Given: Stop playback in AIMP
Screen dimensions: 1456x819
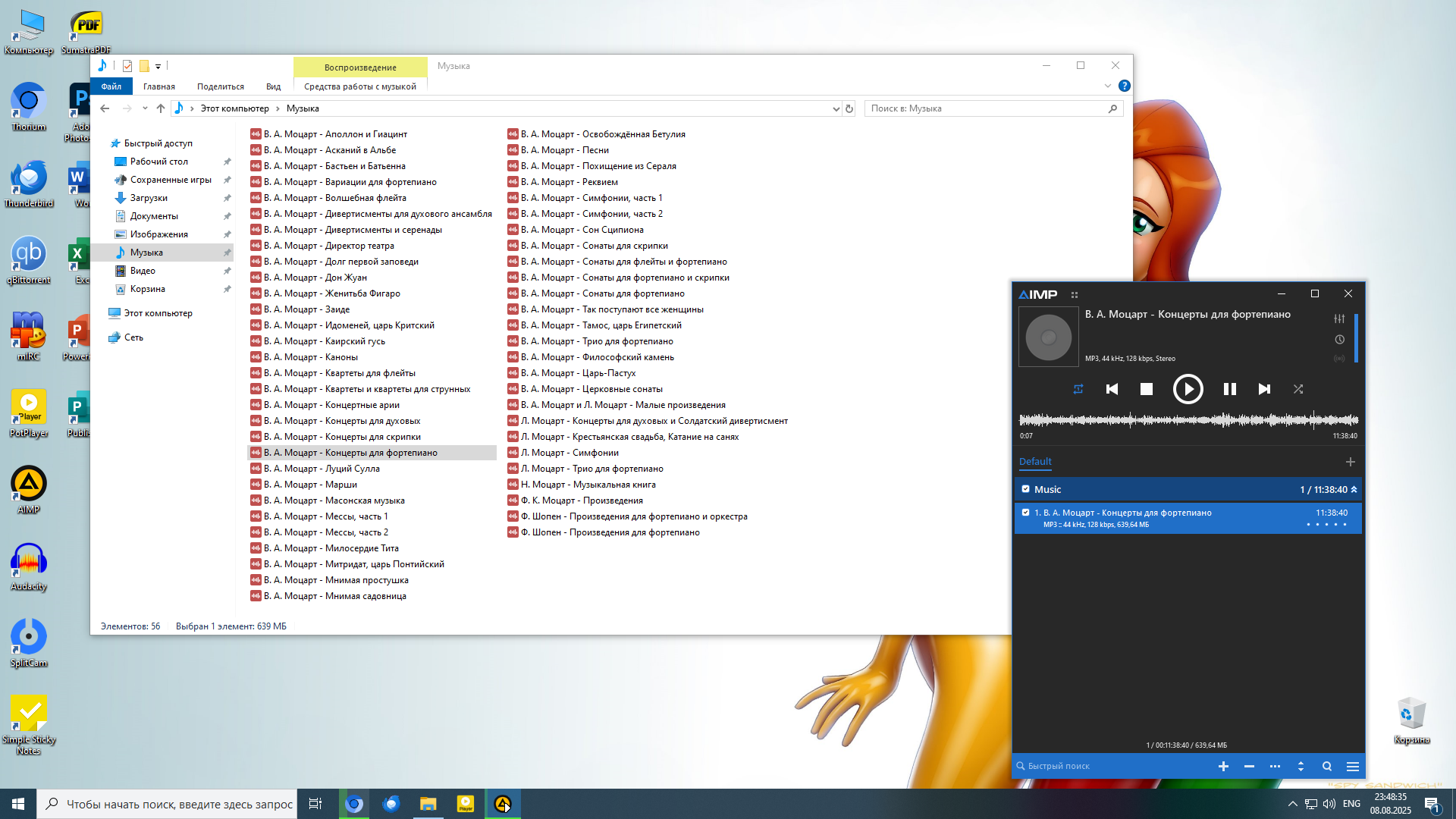Looking at the screenshot, I should (x=1147, y=389).
